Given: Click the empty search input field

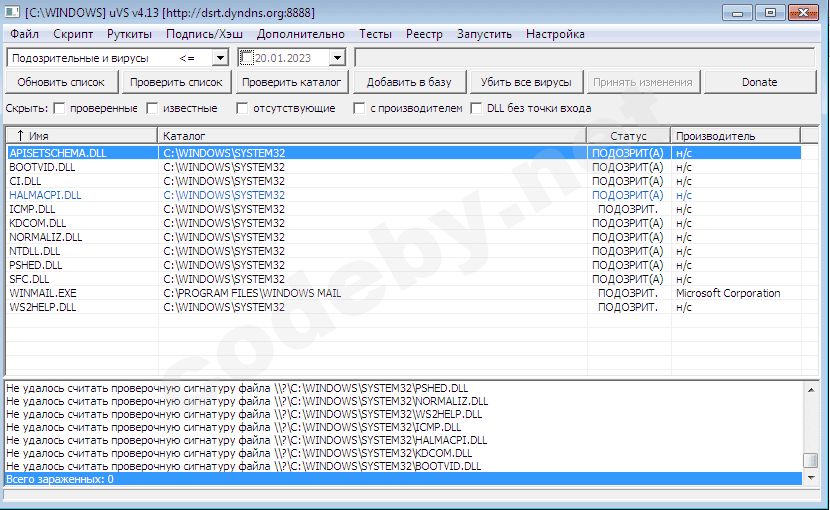Looking at the screenshot, I should [584, 58].
